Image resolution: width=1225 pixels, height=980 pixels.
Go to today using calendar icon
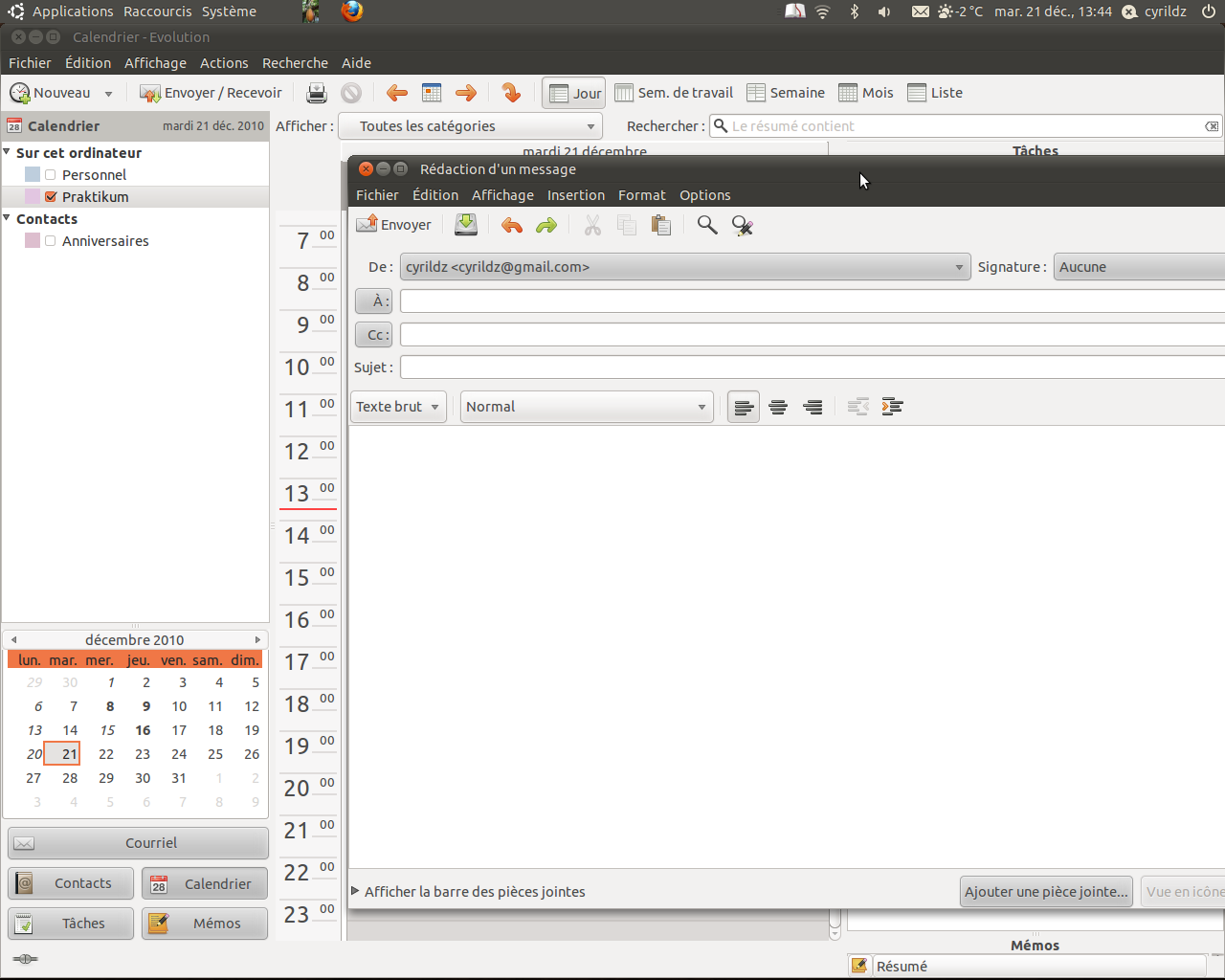coord(432,93)
